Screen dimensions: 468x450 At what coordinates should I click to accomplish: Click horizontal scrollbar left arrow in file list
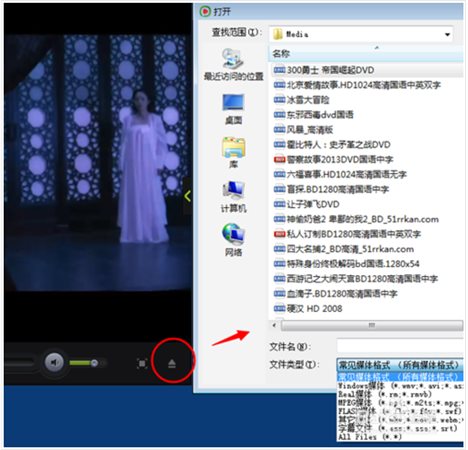click(274, 325)
